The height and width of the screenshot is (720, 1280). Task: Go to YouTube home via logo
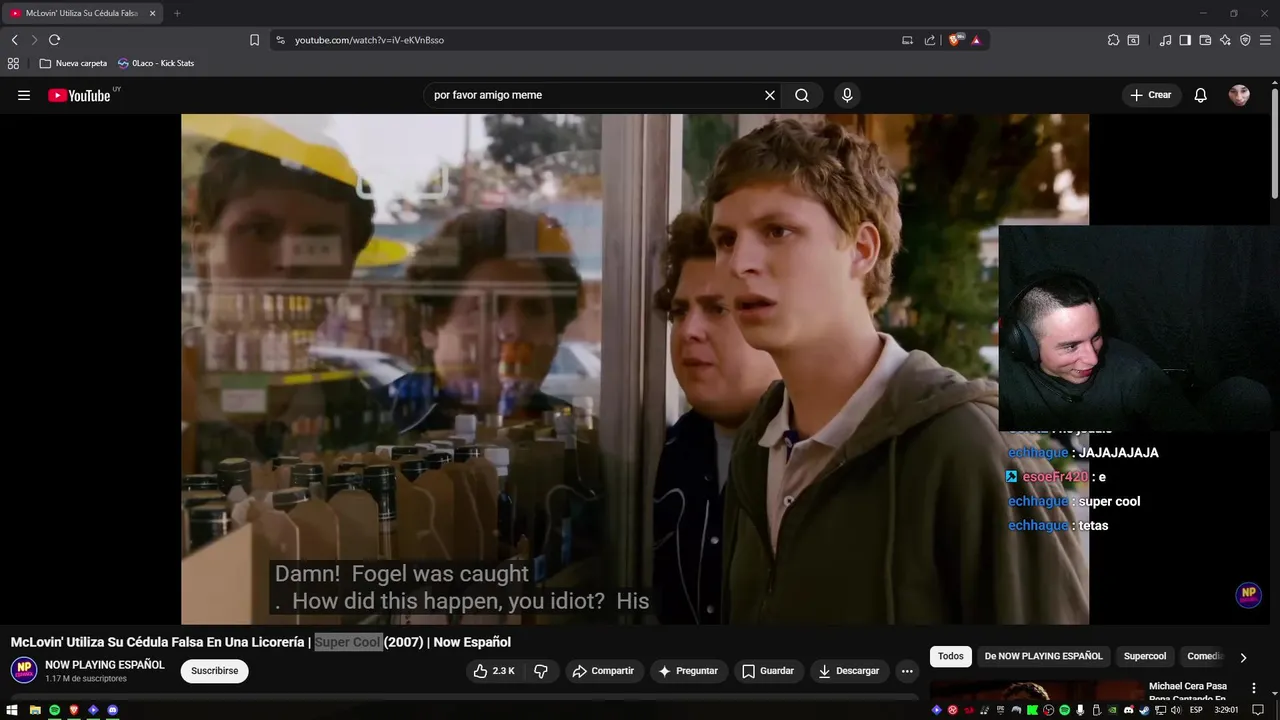[x=79, y=95]
